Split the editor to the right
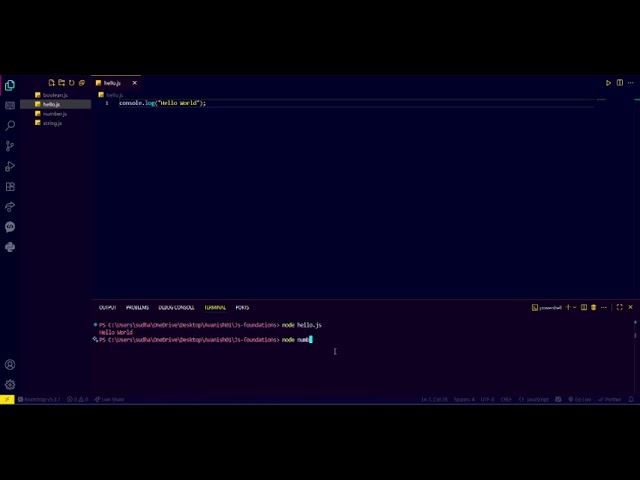 (620, 83)
